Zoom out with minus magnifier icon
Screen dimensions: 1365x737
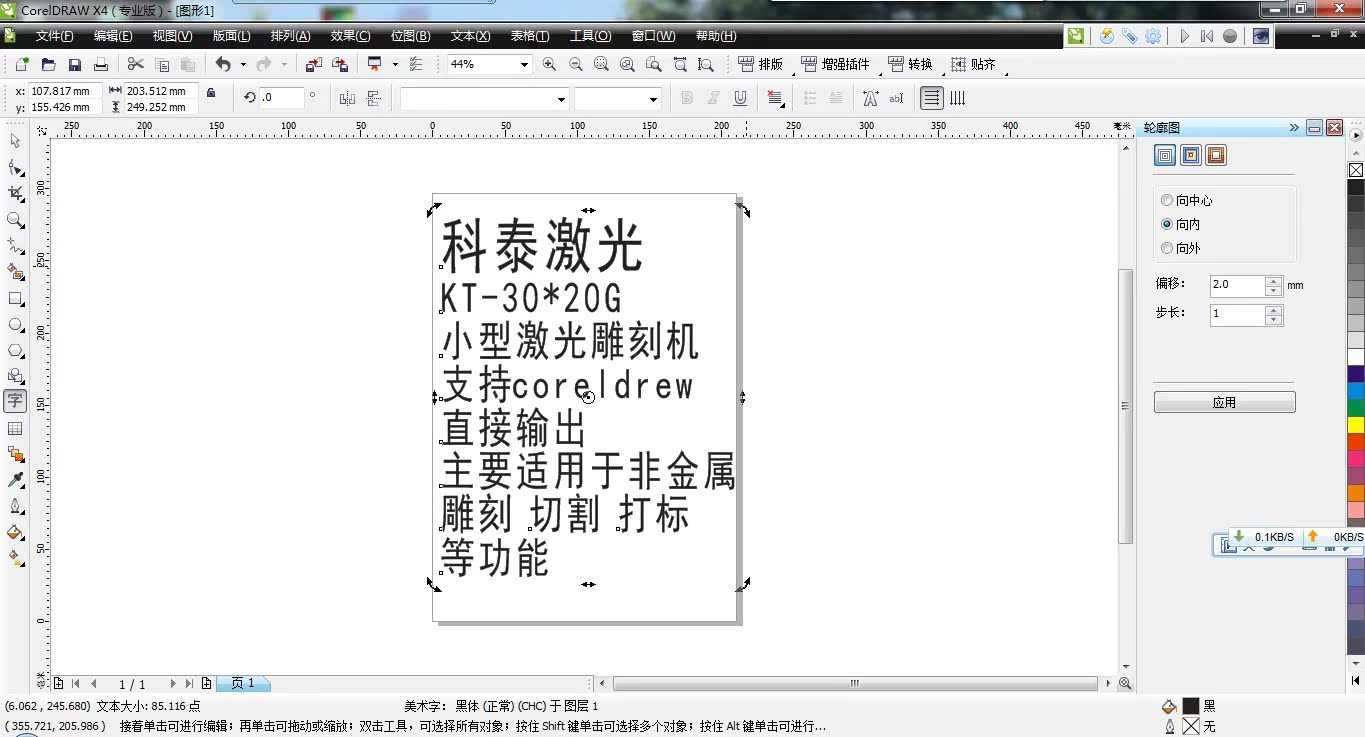point(575,64)
